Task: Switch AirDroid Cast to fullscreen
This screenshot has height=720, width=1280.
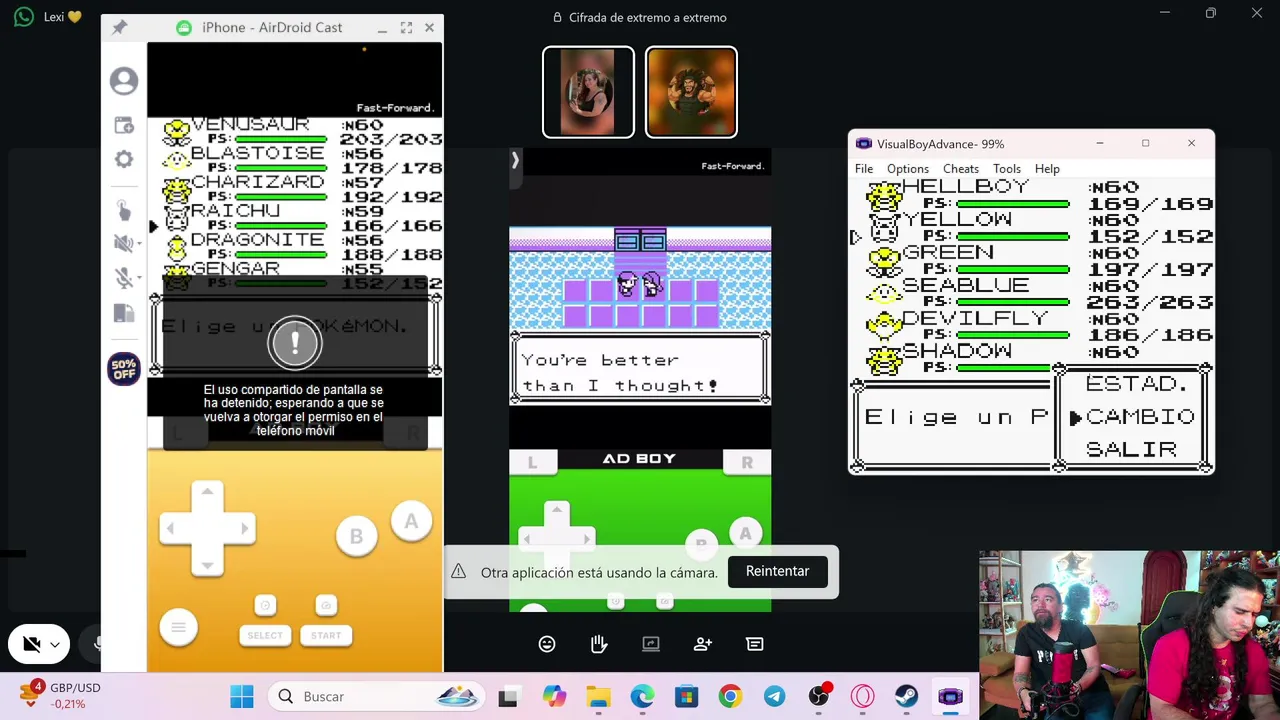Action: (406, 28)
